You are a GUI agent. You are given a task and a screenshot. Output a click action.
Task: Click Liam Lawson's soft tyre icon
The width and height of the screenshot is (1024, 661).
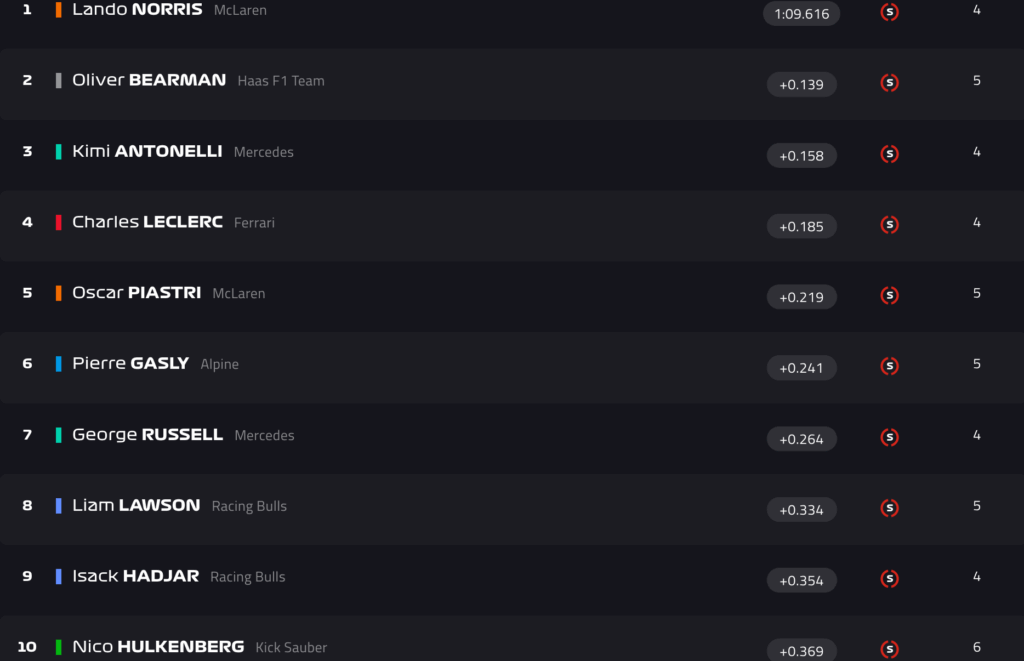coord(889,508)
